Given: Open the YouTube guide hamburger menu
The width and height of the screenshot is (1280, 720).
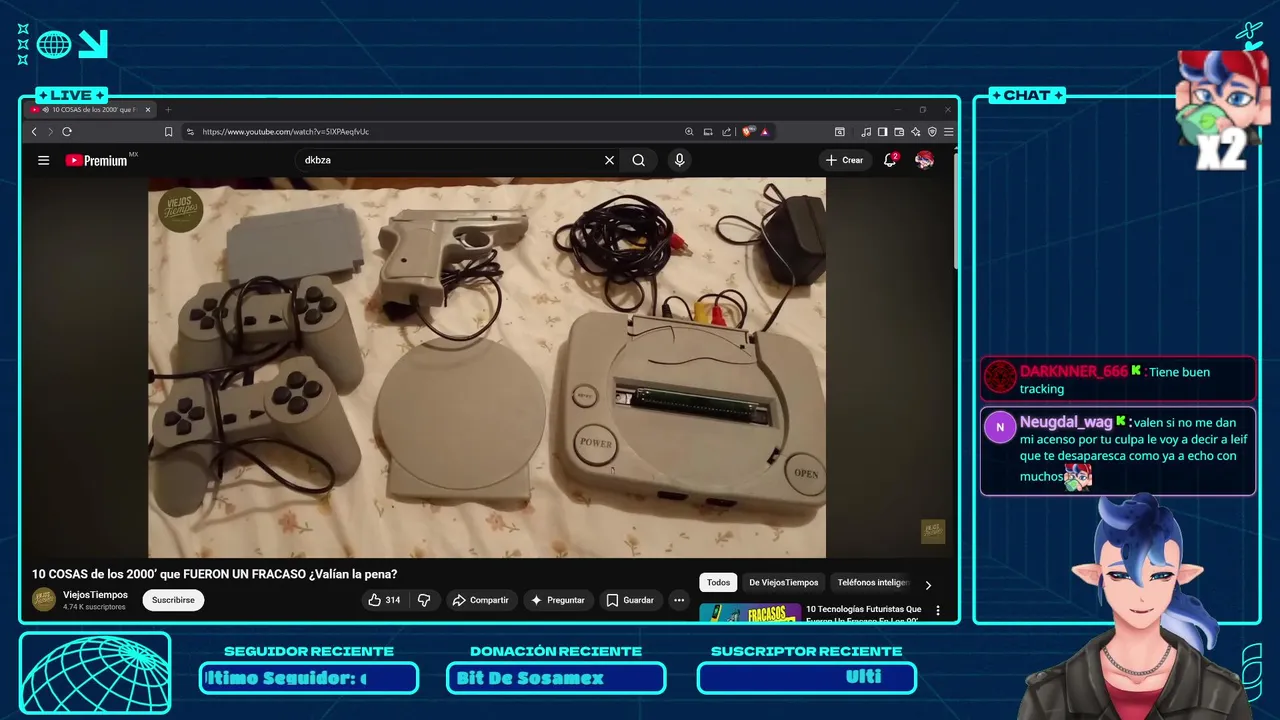Looking at the screenshot, I should [x=43, y=160].
